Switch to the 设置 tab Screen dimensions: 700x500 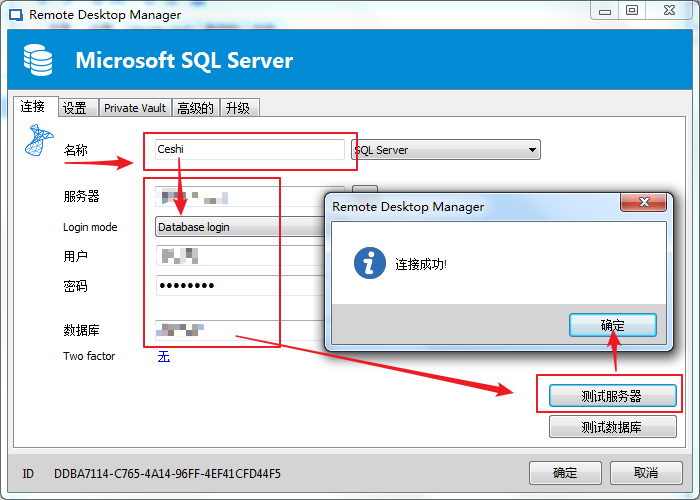coord(78,108)
